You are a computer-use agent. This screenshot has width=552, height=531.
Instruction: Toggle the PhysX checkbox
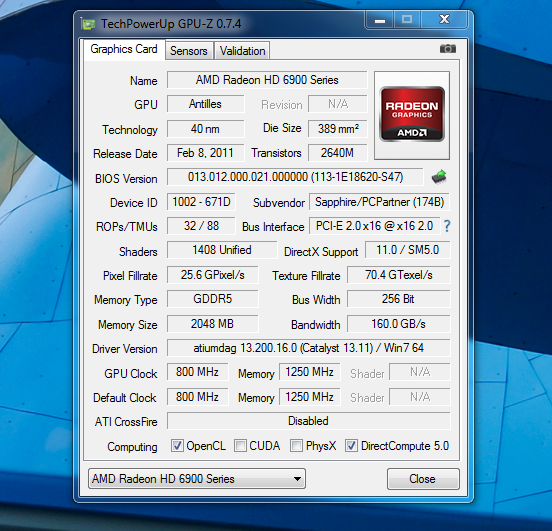296,445
